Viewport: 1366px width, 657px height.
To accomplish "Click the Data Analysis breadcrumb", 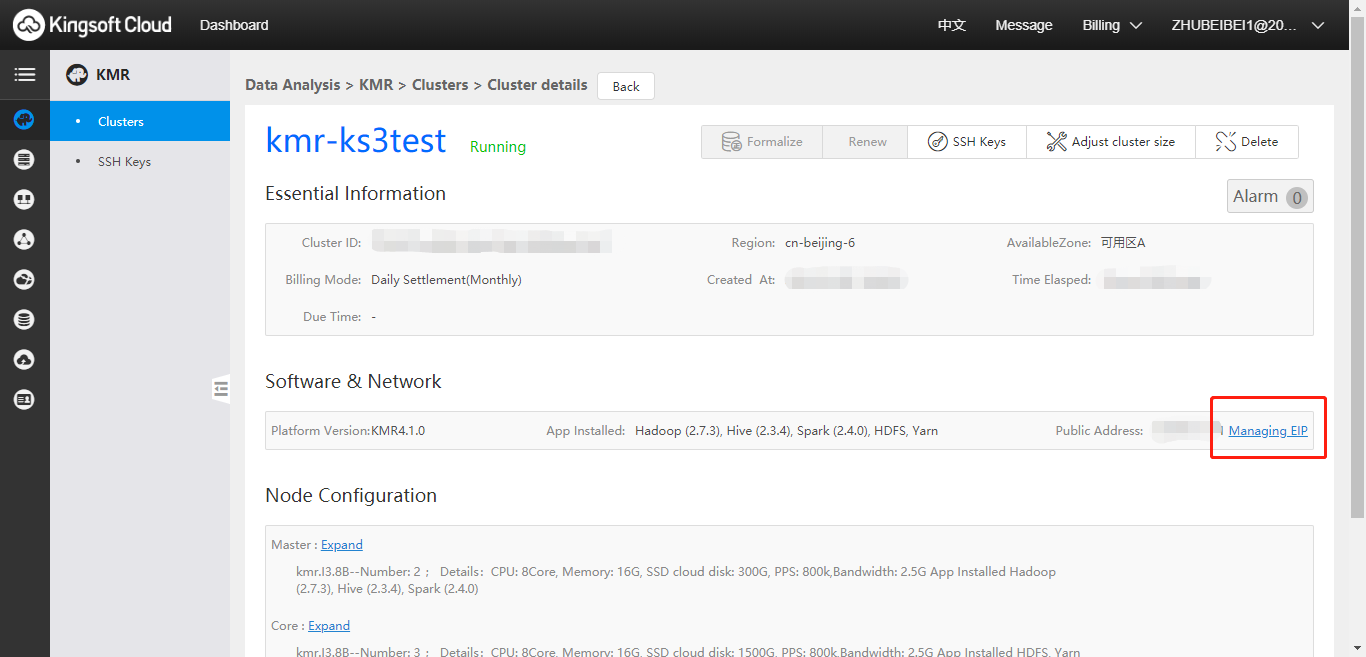I will (x=293, y=85).
